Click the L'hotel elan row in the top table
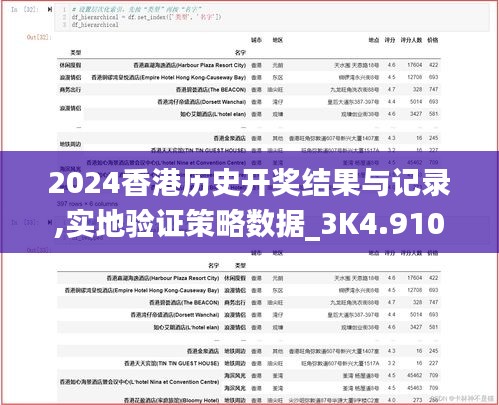This screenshot has width=499, height=405. 262,114
